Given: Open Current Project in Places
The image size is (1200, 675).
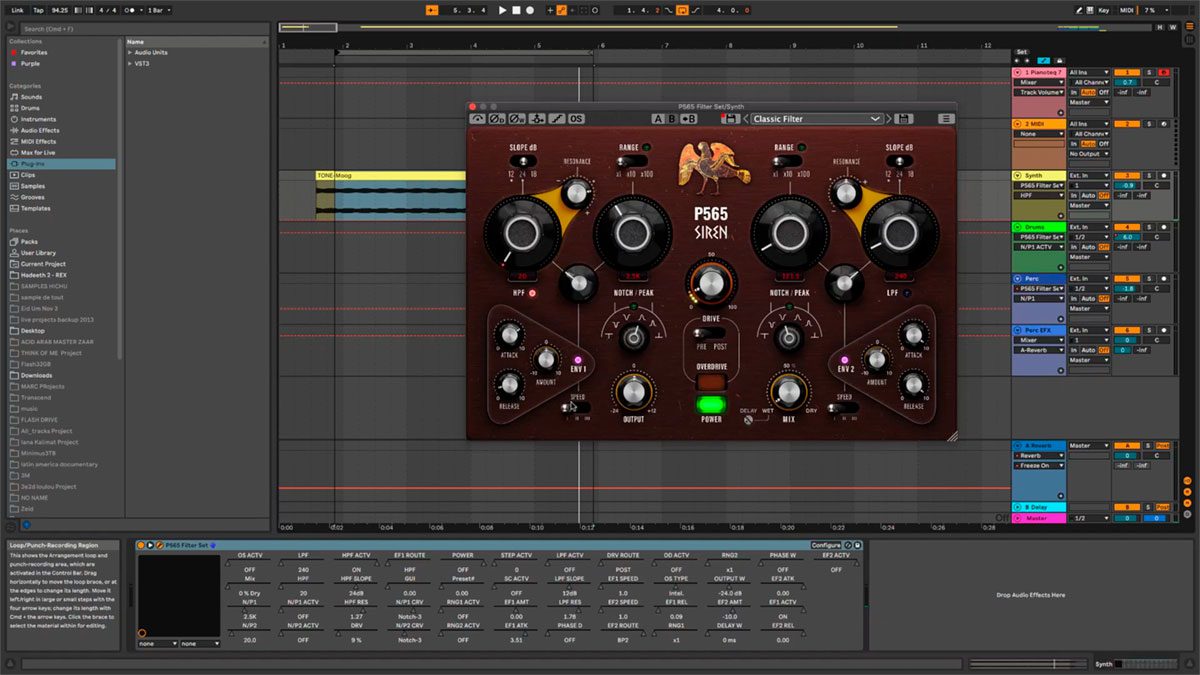Looking at the screenshot, I should pyautogui.click(x=43, y=264).
